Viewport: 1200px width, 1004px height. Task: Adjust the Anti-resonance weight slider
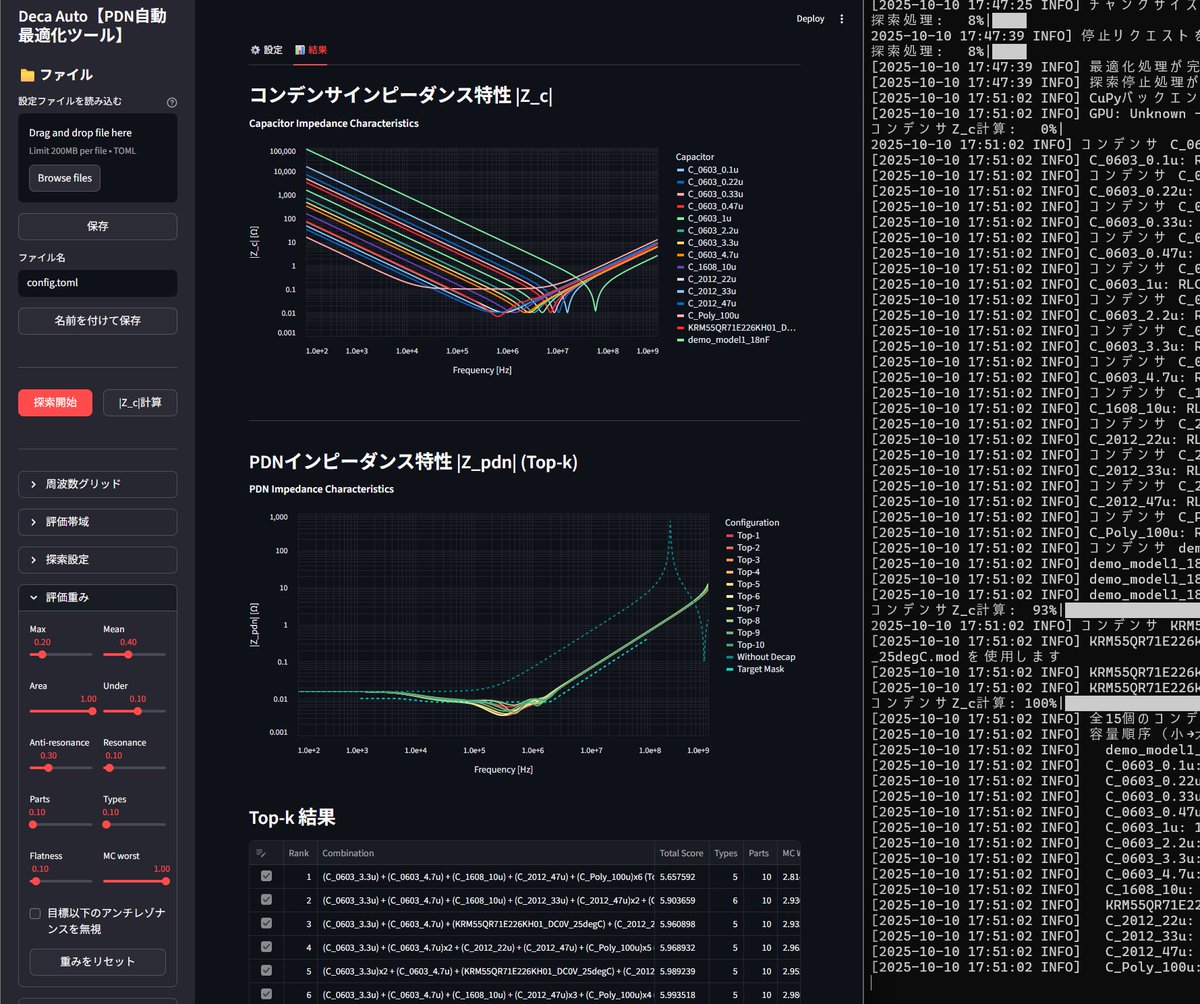point(48,768)
